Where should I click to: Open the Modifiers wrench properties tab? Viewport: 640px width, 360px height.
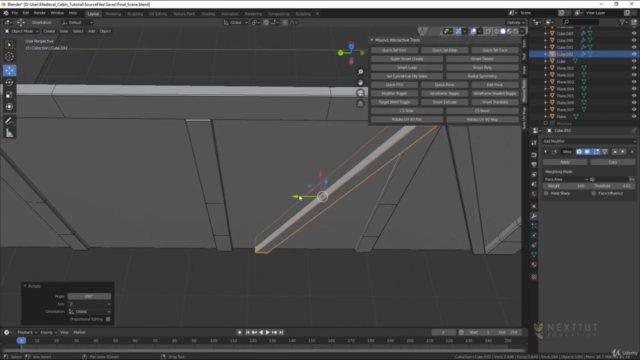(x=534, y=216)
